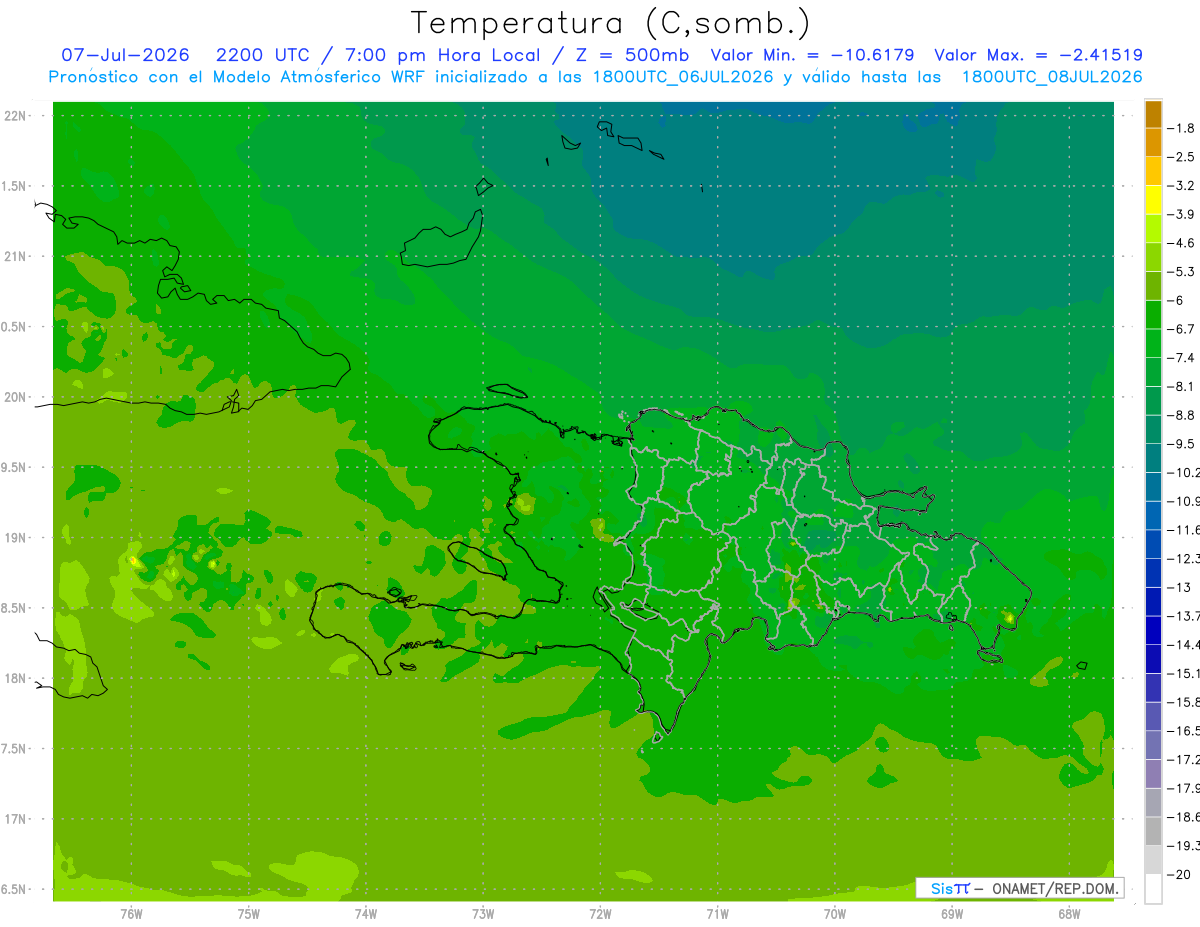Pick the white swatch below -20 in legend
The height and width of the screenshot is (927, 1200).
[1153, 889]
